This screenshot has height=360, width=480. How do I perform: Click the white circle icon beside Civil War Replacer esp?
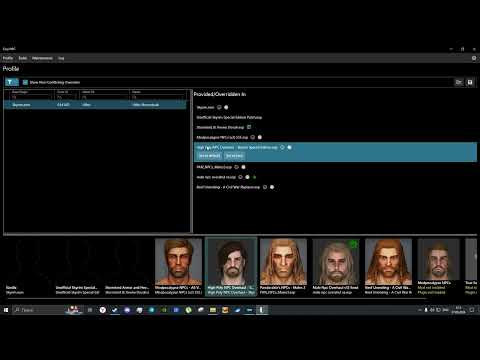tap(272, 187)
